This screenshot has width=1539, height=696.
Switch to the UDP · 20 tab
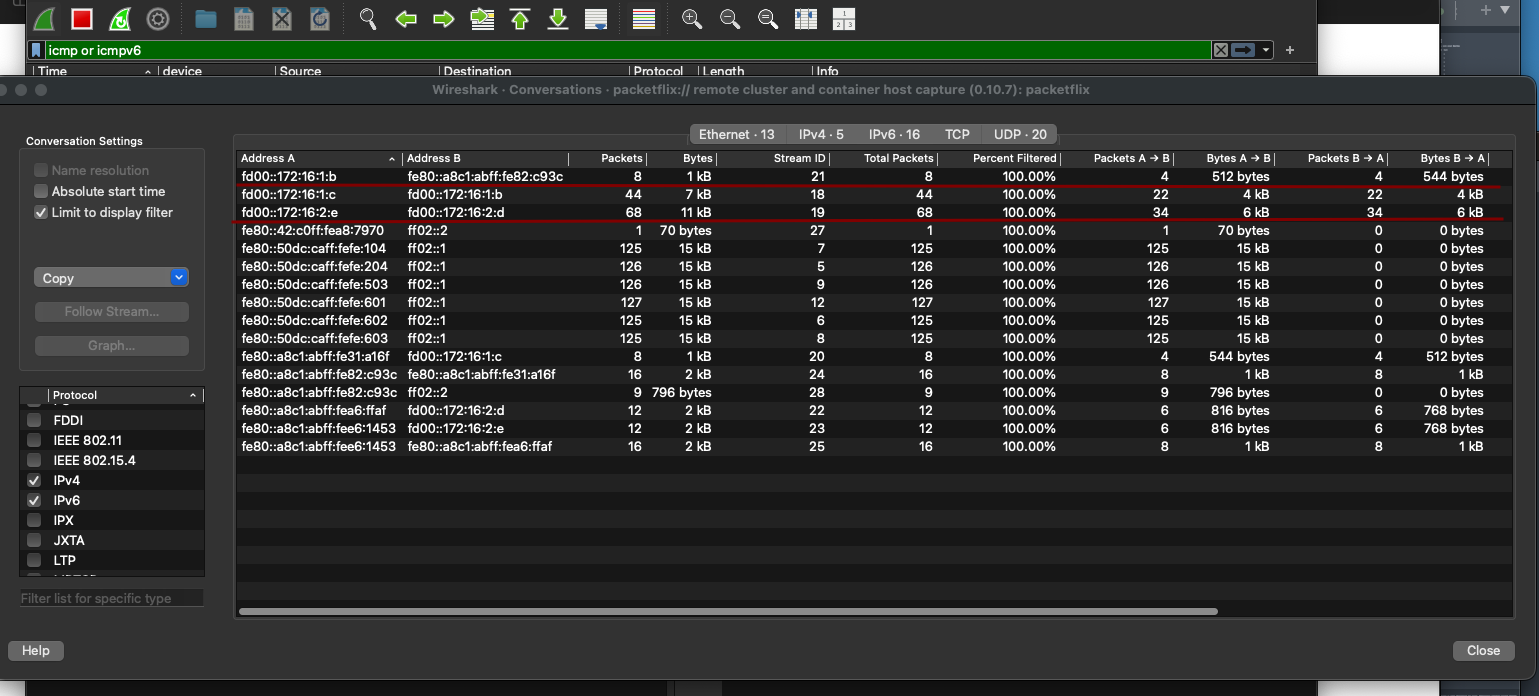click(x=1020, y=134)
